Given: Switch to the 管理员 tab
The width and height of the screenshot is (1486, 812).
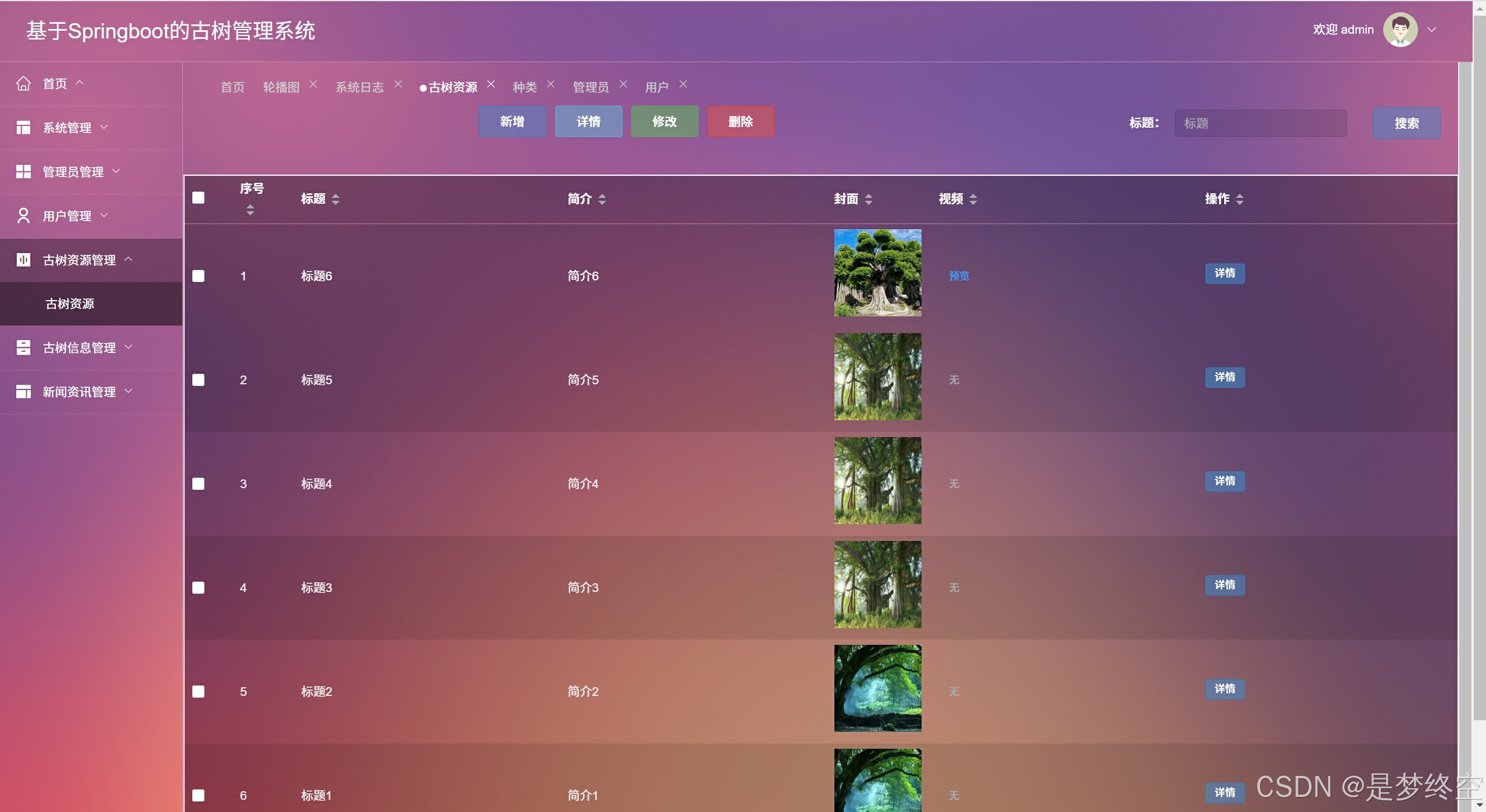Looking at the screenshot, I should (591, 87).
